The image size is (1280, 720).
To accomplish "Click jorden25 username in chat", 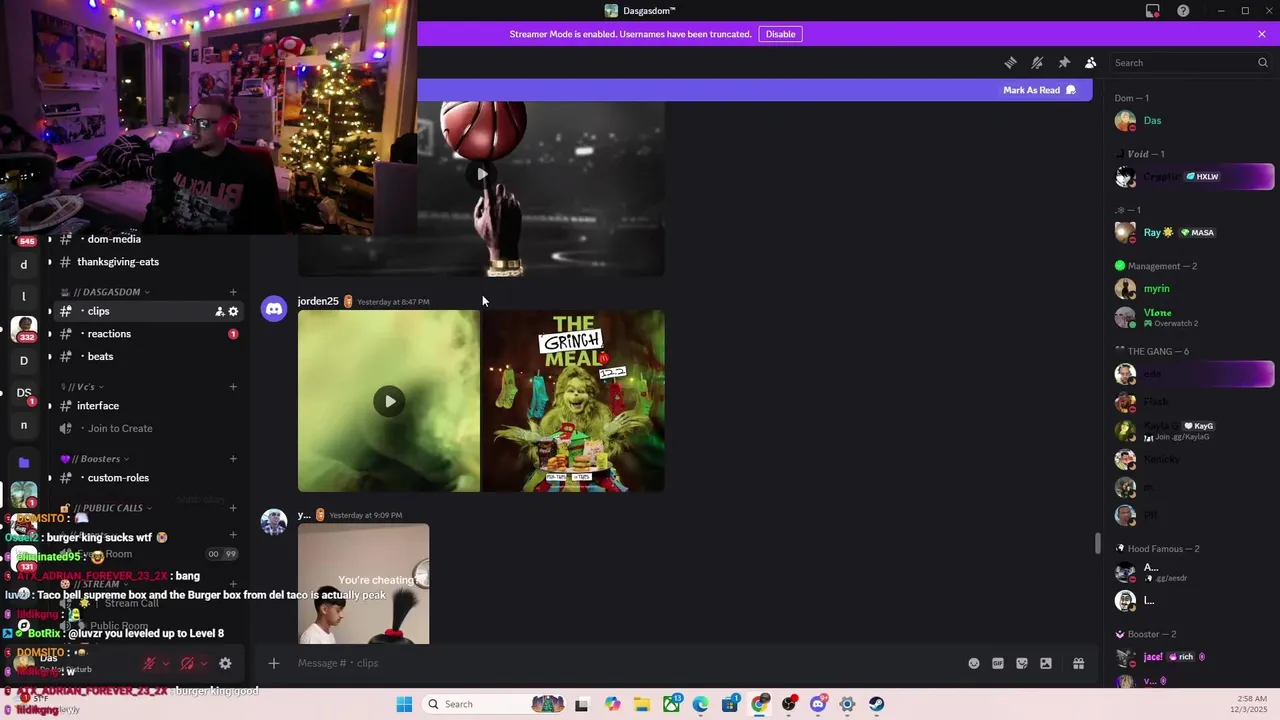I will pyautogui.click(x=318, y=301).
